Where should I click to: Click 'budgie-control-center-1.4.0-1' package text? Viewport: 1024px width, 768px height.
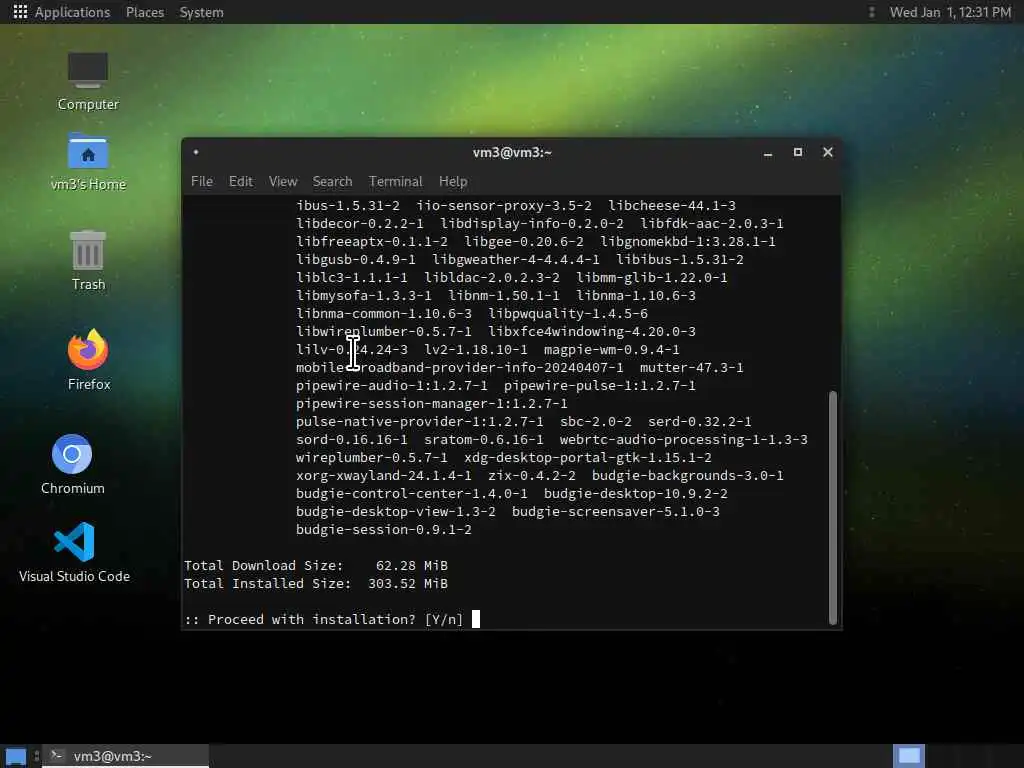(412, 494)
